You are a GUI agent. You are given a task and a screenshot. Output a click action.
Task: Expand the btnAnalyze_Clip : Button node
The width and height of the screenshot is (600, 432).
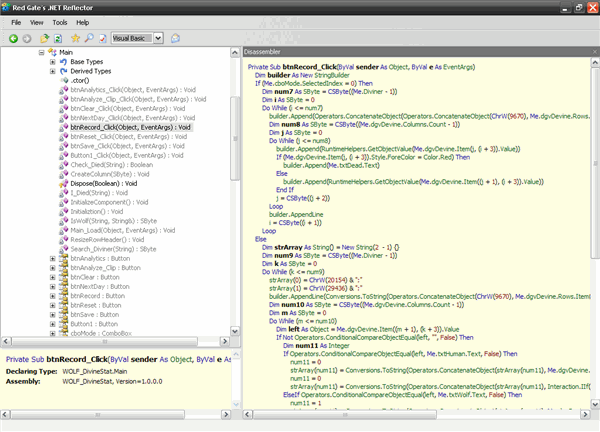pos(52,268)
